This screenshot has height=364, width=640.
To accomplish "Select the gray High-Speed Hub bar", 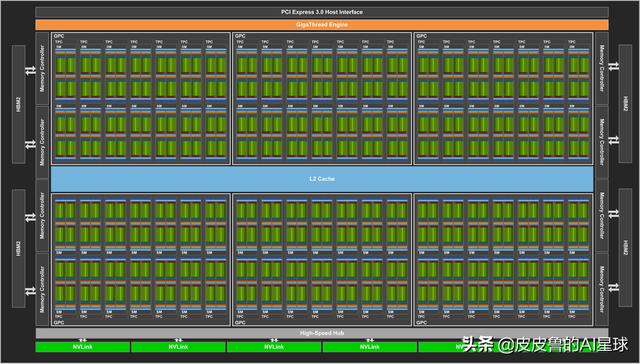I will [322, 333].
